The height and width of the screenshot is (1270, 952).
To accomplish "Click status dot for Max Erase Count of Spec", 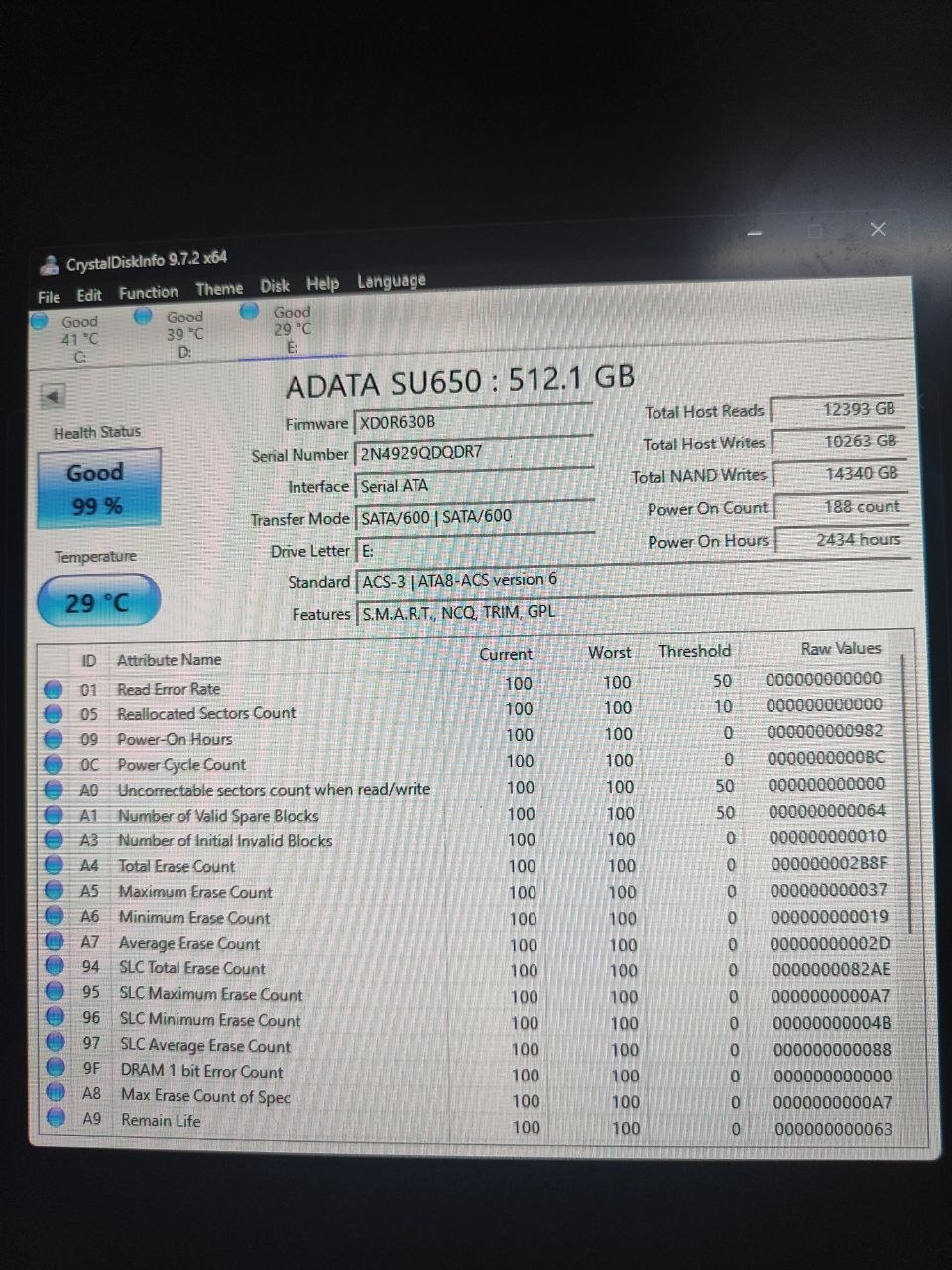I will point(56,1093).
